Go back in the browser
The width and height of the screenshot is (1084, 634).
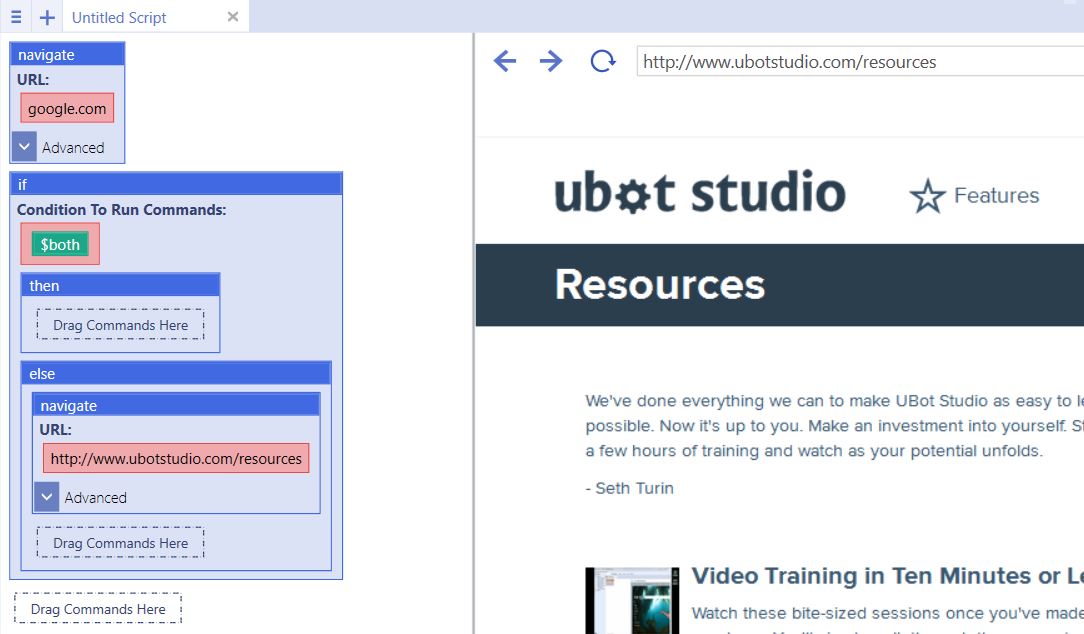[x=505, y=61]
